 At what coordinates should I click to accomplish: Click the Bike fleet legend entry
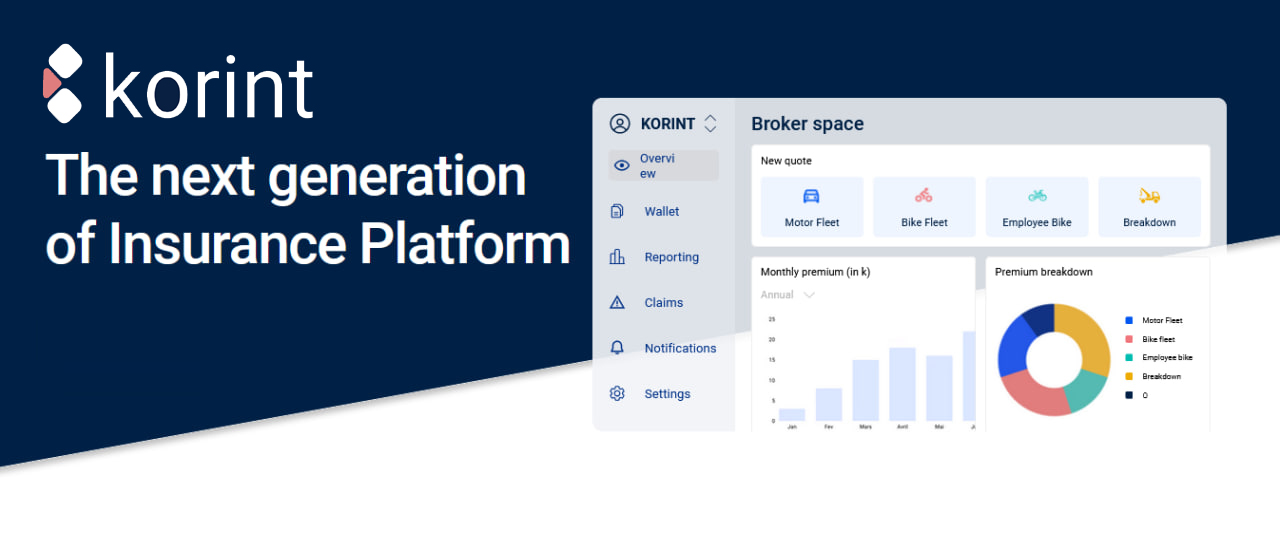(x=1160, y=340)
